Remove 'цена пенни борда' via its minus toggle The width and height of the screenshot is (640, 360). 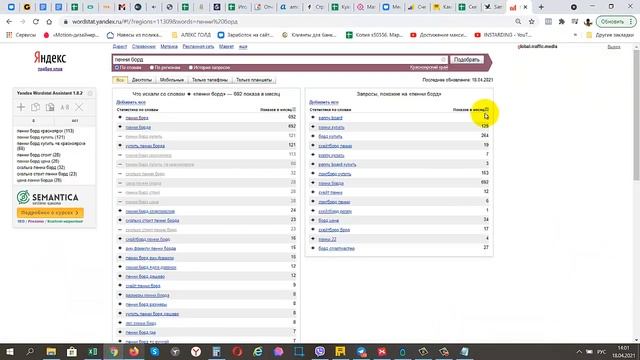[120, 183]
